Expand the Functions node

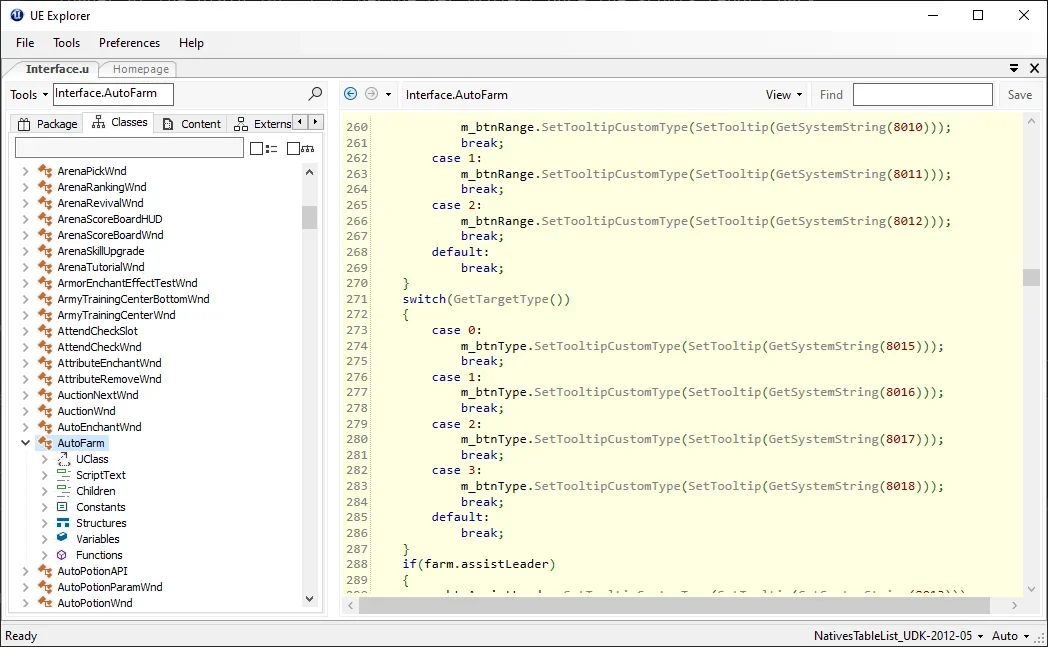point(45,555)
